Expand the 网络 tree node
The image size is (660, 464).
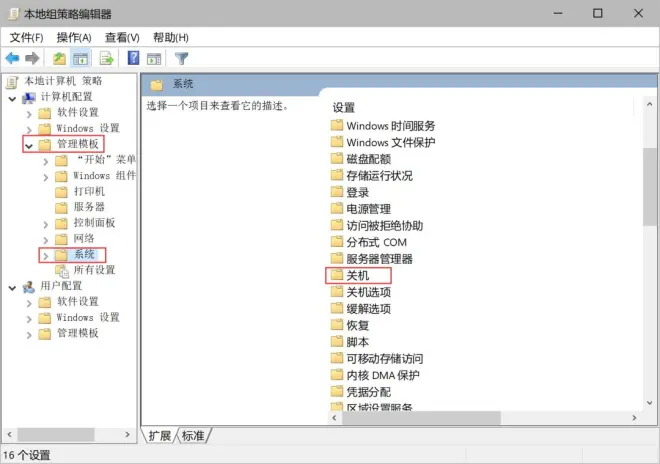pos(46,240)
